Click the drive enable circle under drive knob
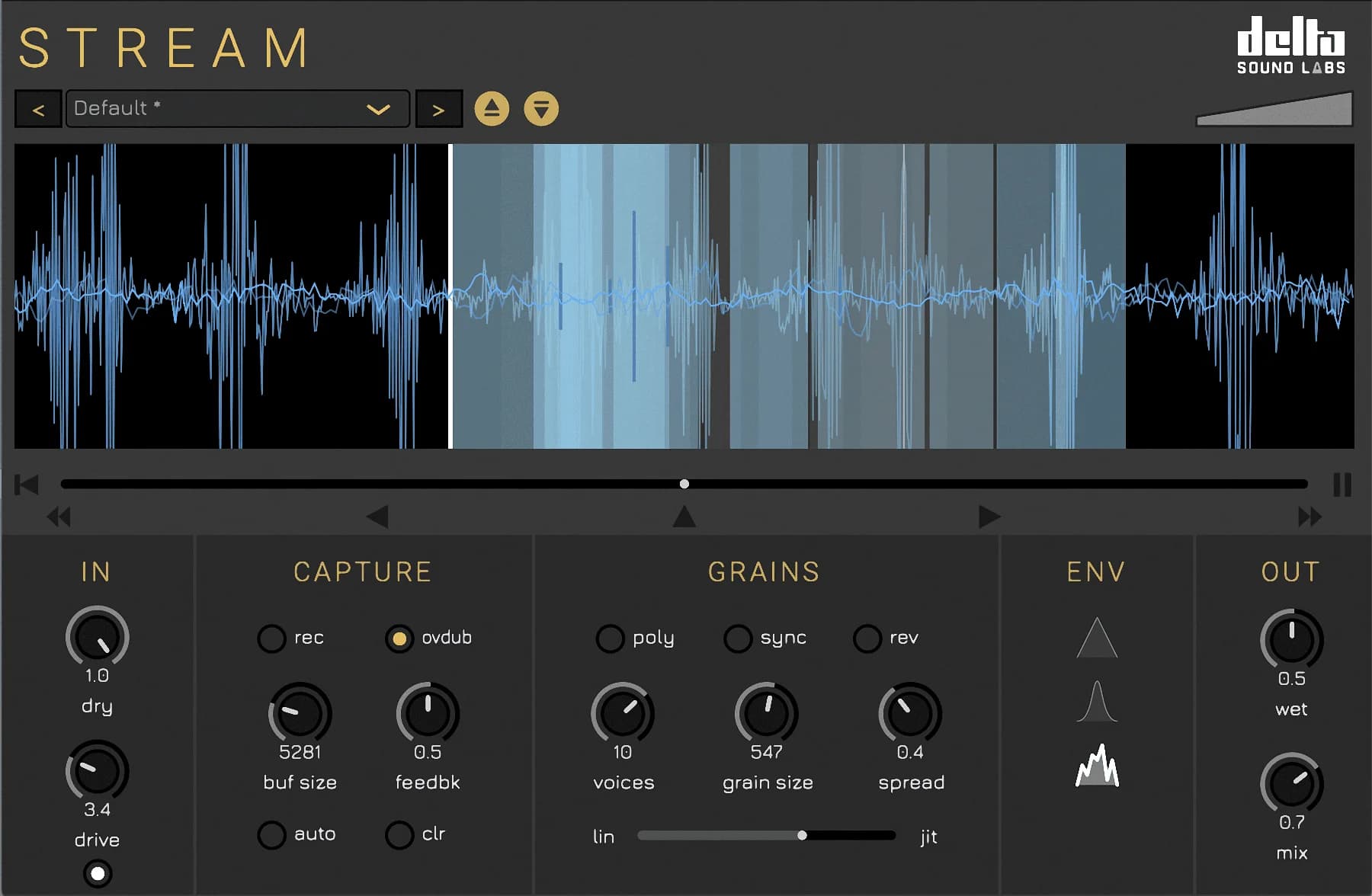Image resolution: width=1372 pixels, height=896 pixels. coord(96,875)
